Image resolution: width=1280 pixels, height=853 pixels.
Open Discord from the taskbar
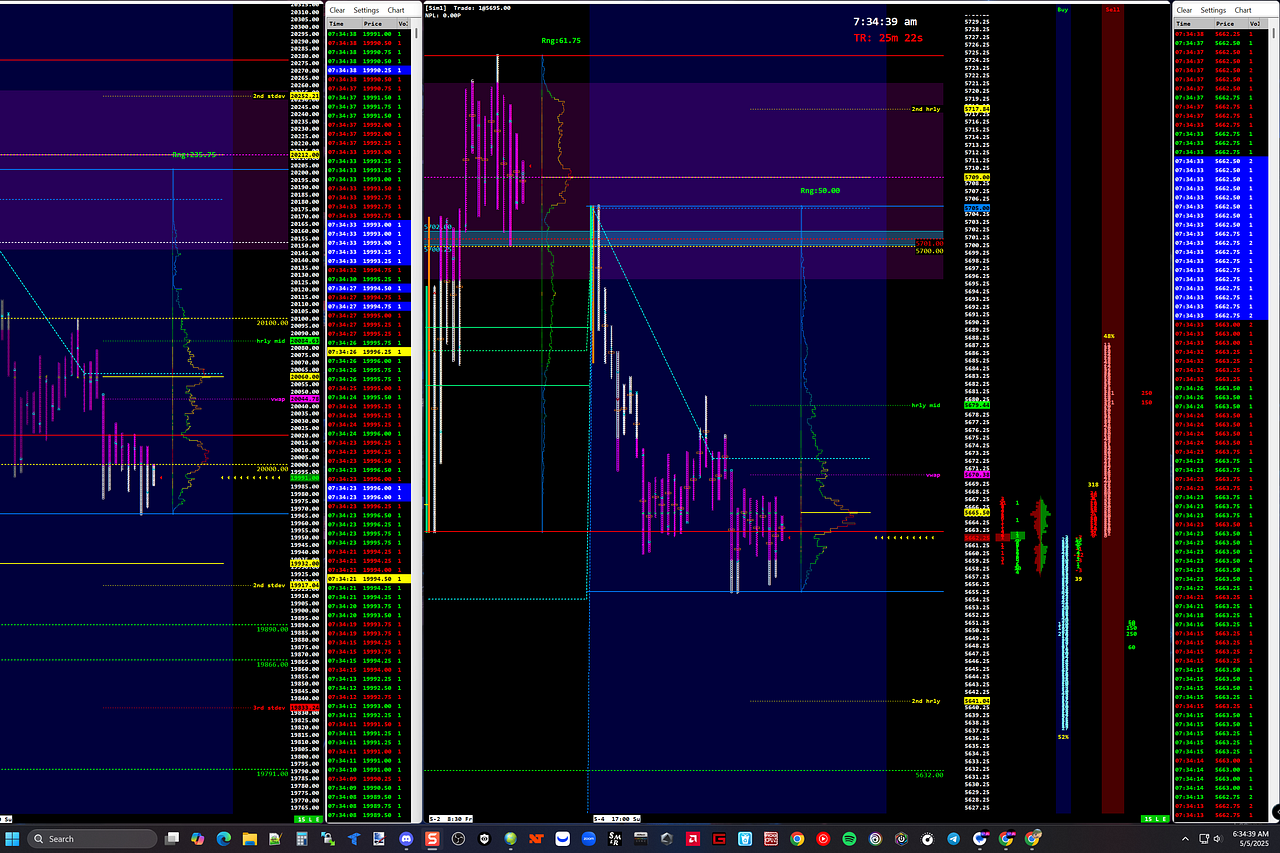tap(406, 840)
